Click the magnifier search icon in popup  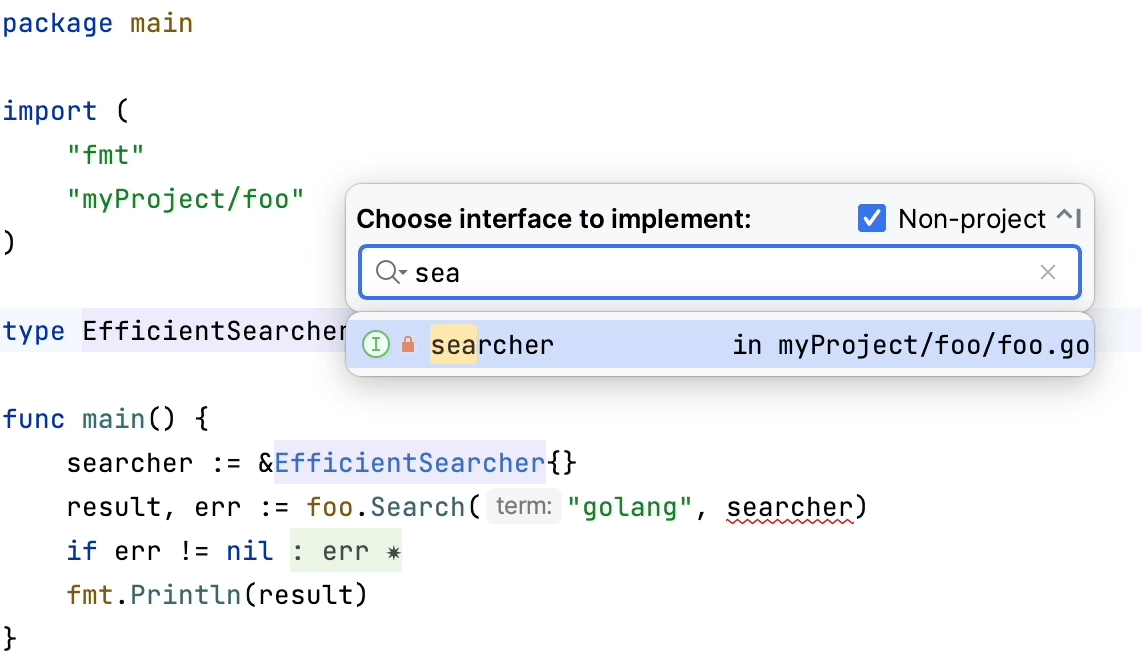[x=387, y=271]
